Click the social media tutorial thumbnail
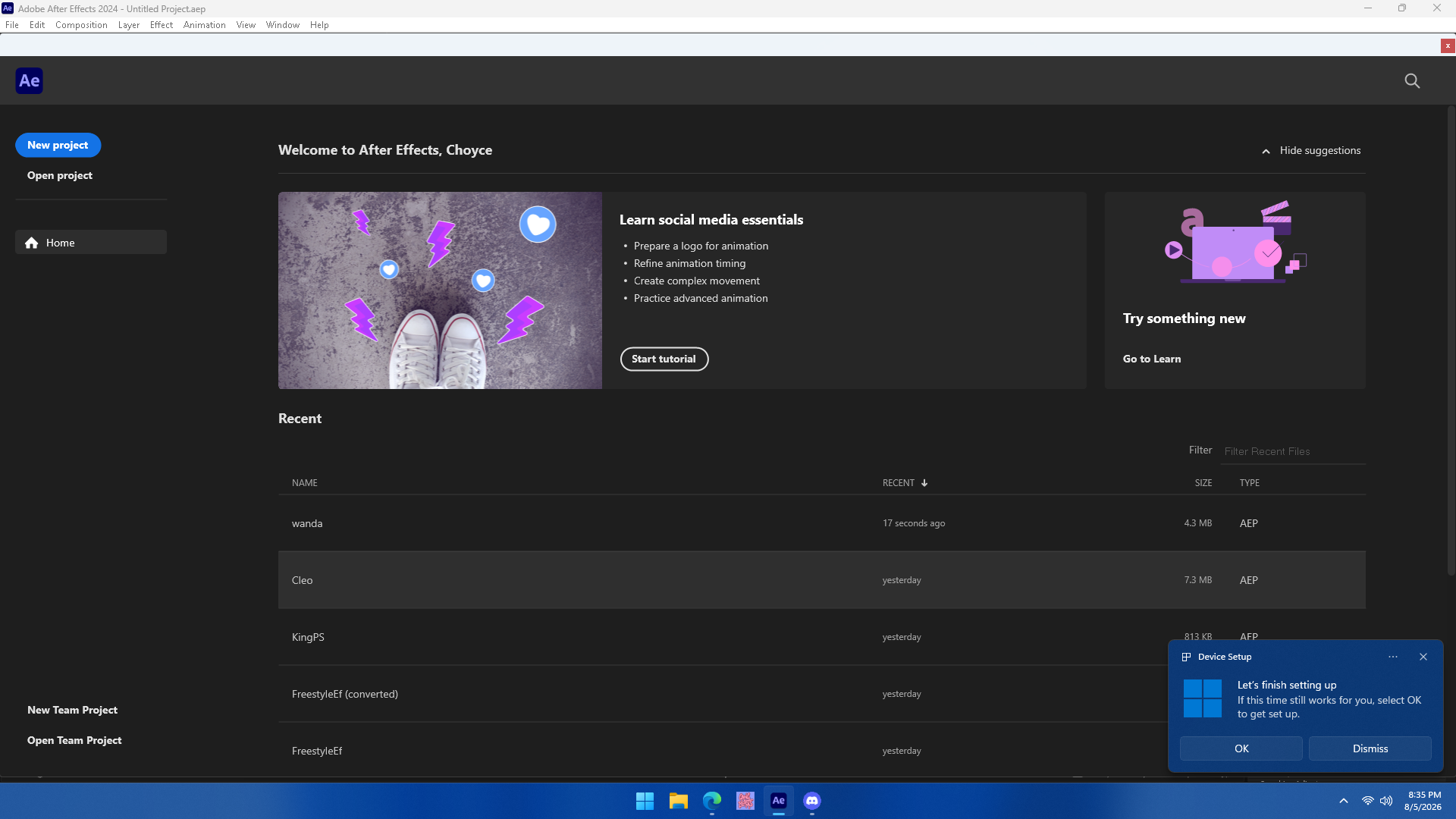 click(x=440, y=290)
